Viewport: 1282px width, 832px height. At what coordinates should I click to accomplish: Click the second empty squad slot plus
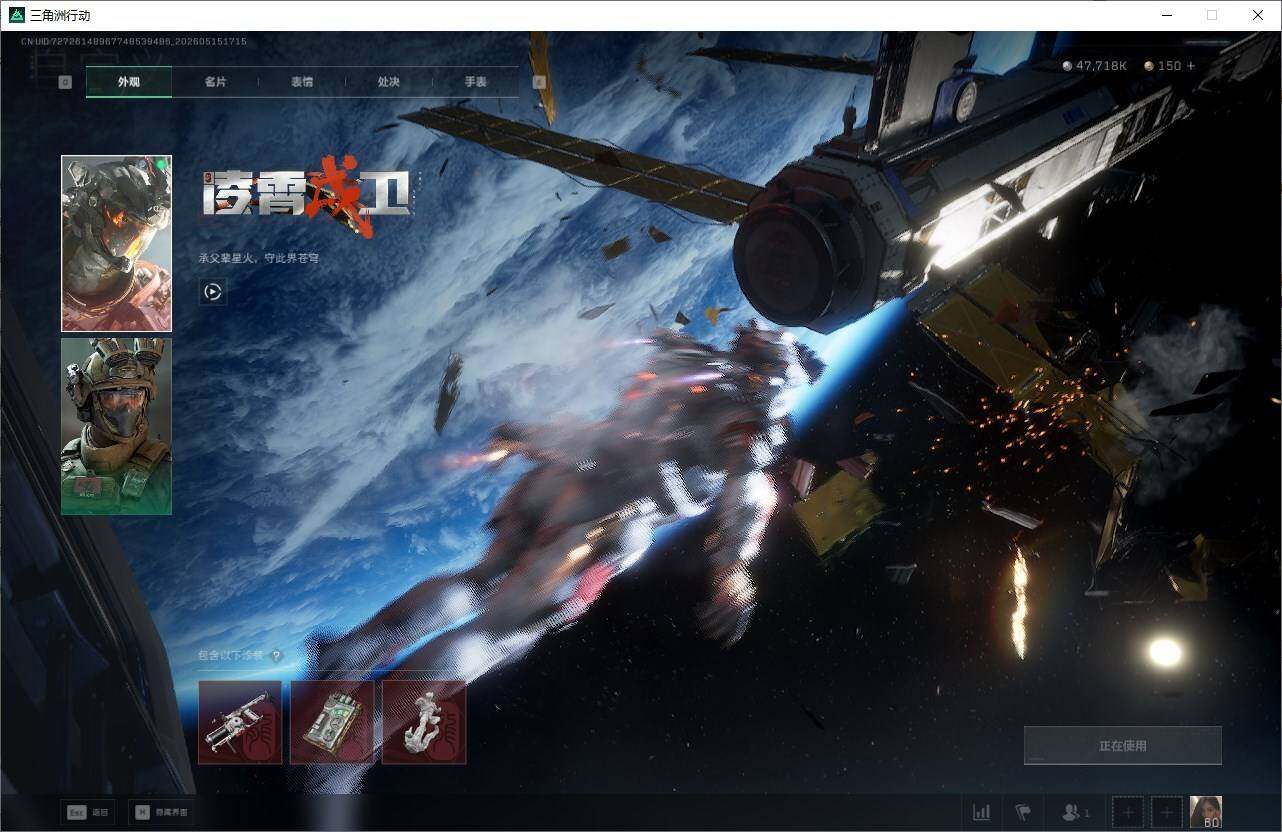1166,813
